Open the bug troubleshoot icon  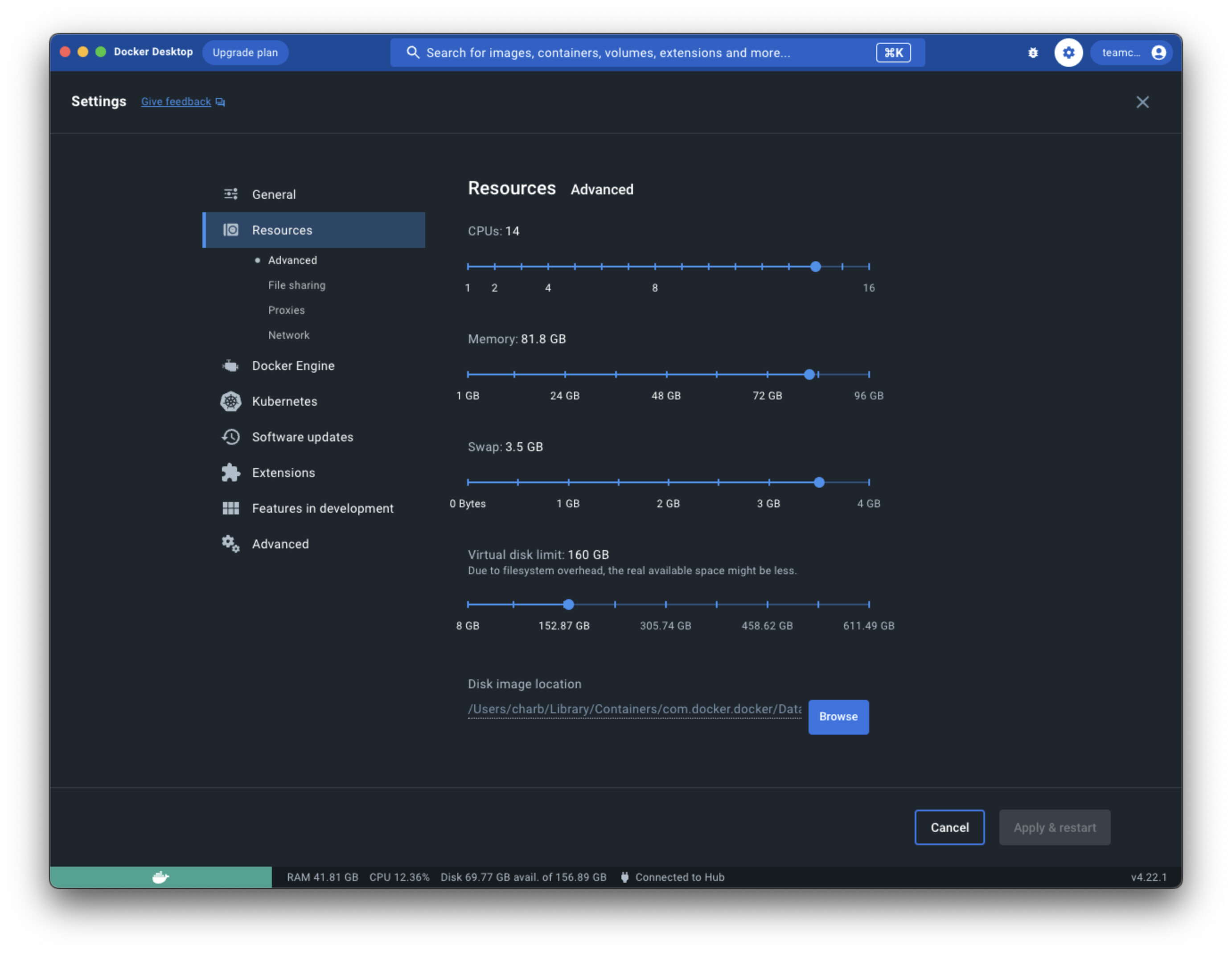click(x=1033, y=53)
